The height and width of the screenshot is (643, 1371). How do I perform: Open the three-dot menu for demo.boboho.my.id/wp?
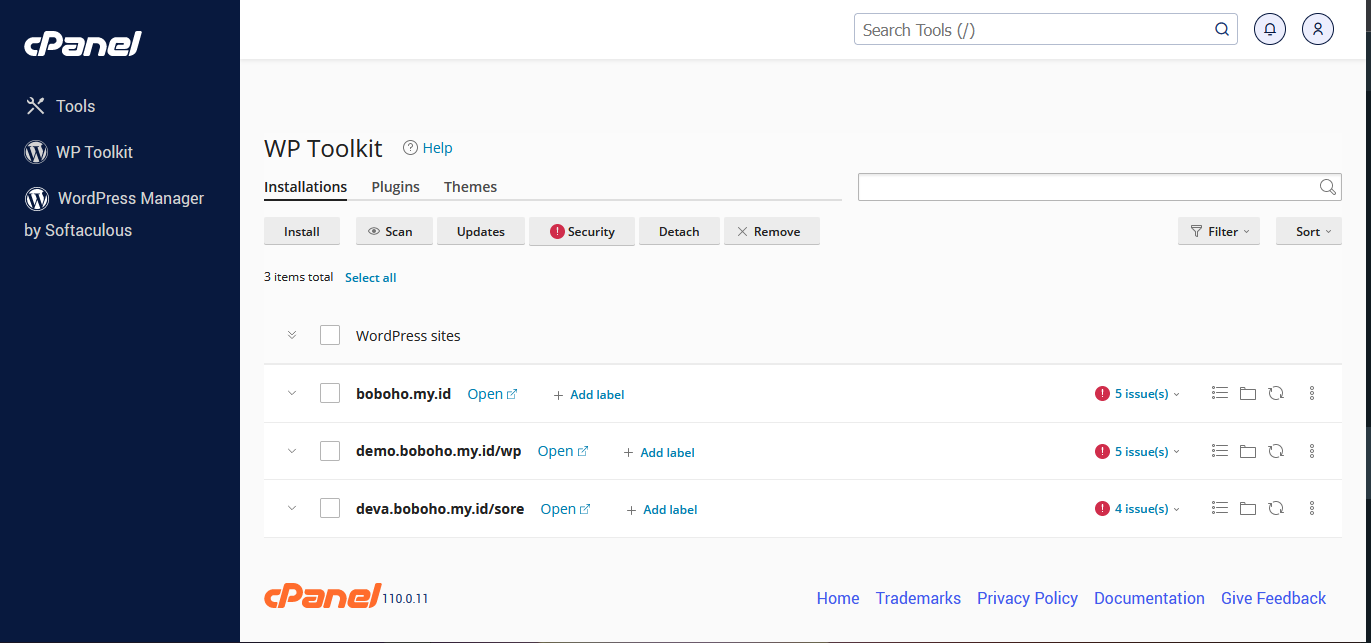[x=1312, y=451]
